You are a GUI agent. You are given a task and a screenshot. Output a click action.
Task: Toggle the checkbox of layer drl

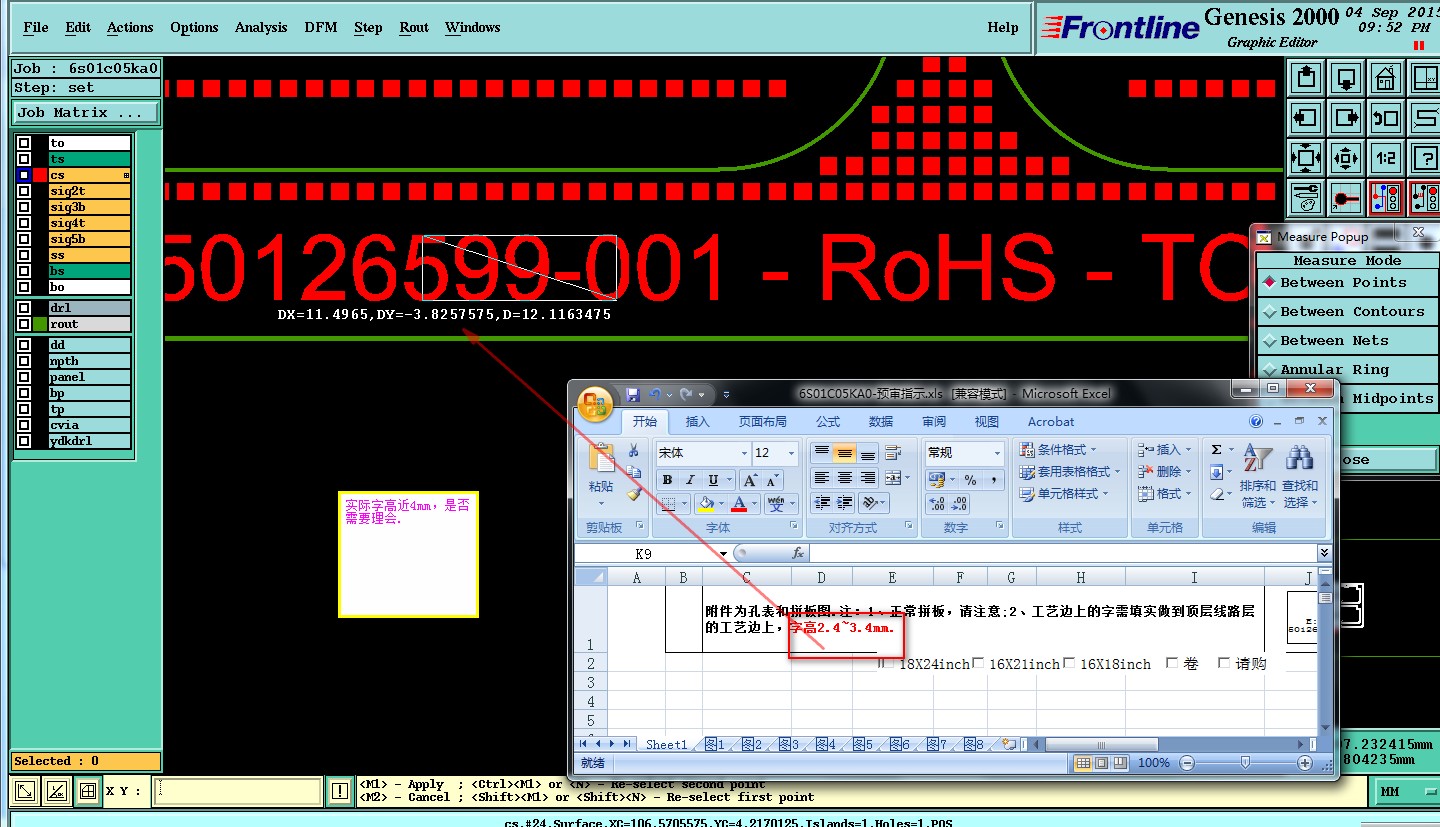24,308
